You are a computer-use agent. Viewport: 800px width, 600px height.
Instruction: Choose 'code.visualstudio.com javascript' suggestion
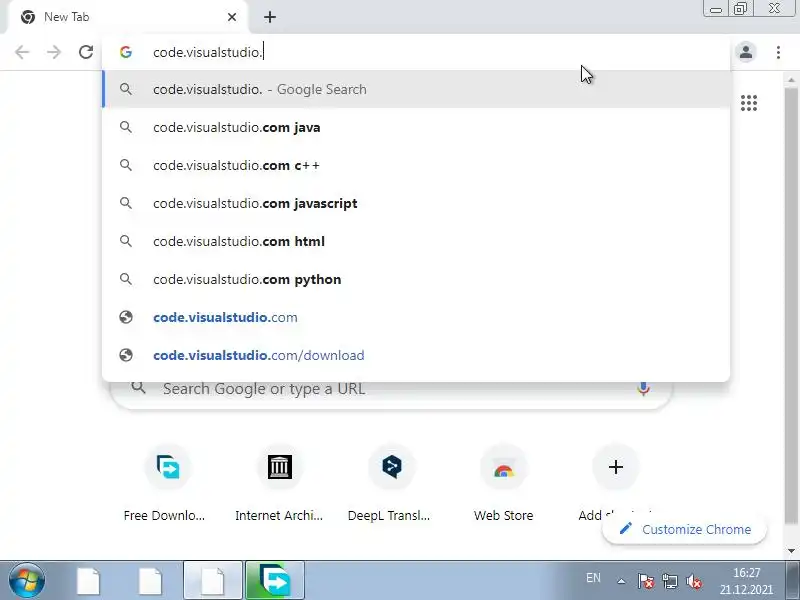point(416,204)
